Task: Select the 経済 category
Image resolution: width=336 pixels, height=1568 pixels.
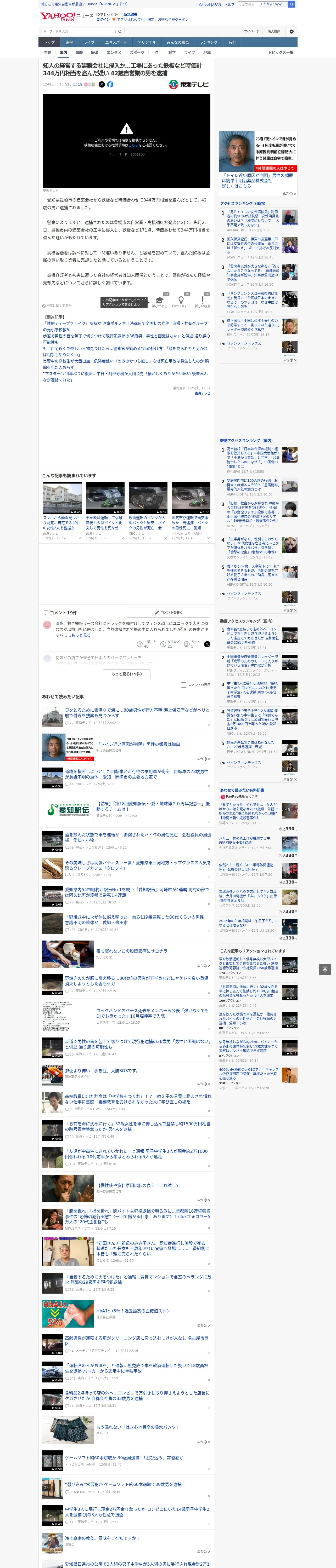Action: point(94,52)
